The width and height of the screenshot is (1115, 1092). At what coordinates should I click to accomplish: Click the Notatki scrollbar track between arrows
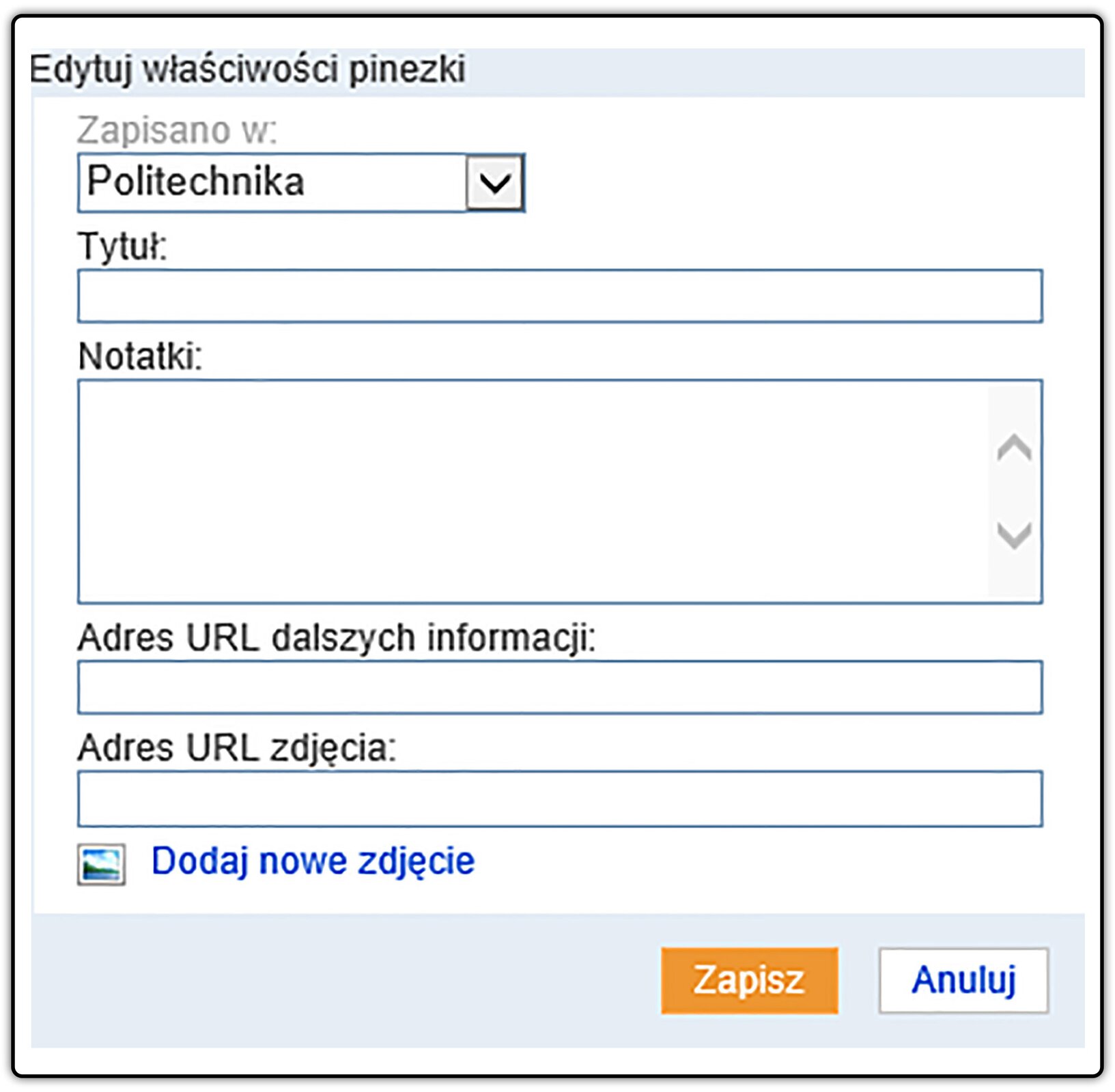point(1014,491)
